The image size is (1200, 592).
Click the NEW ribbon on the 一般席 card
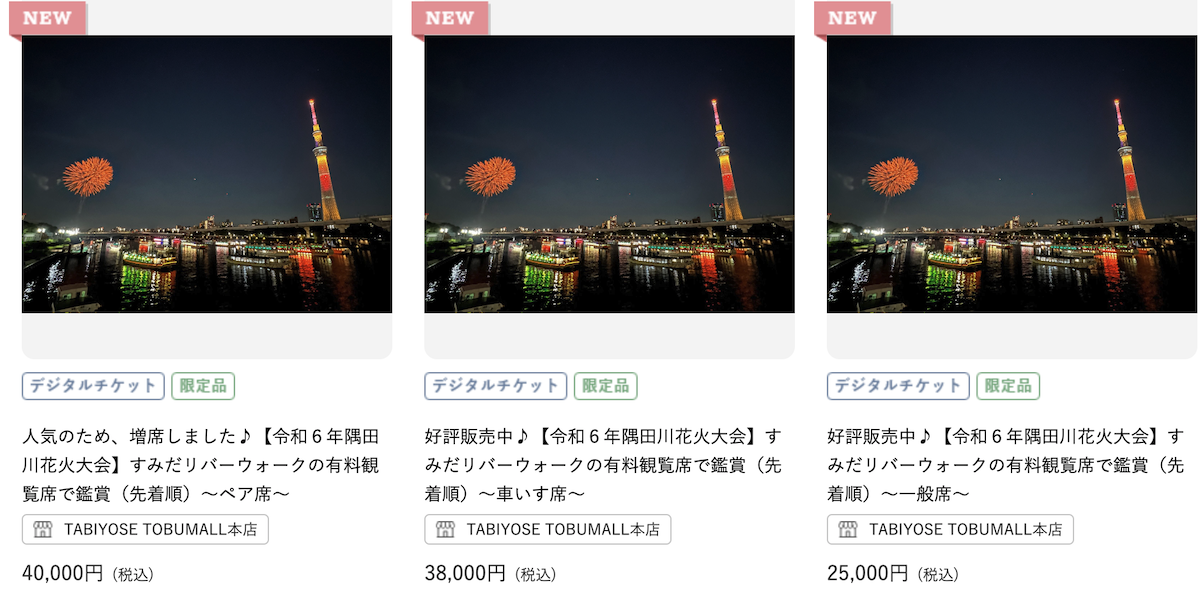tap(853, 18)
